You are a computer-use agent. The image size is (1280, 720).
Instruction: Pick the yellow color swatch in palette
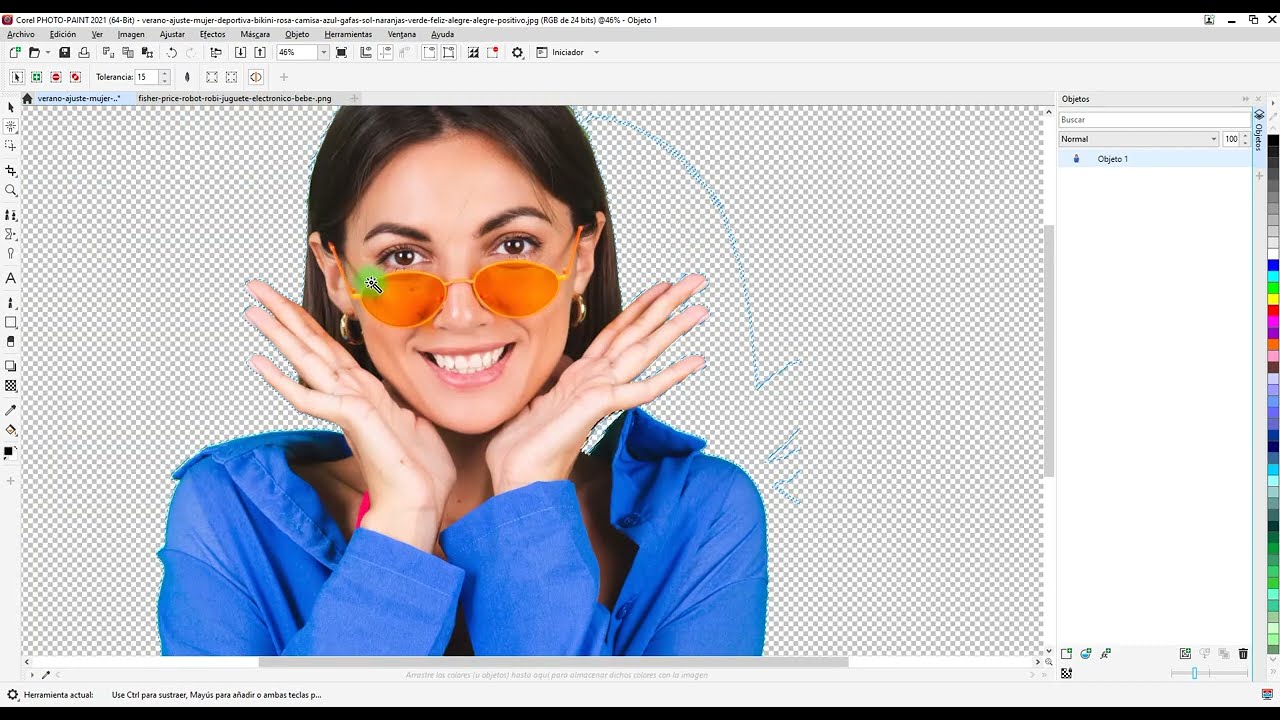1273,298
